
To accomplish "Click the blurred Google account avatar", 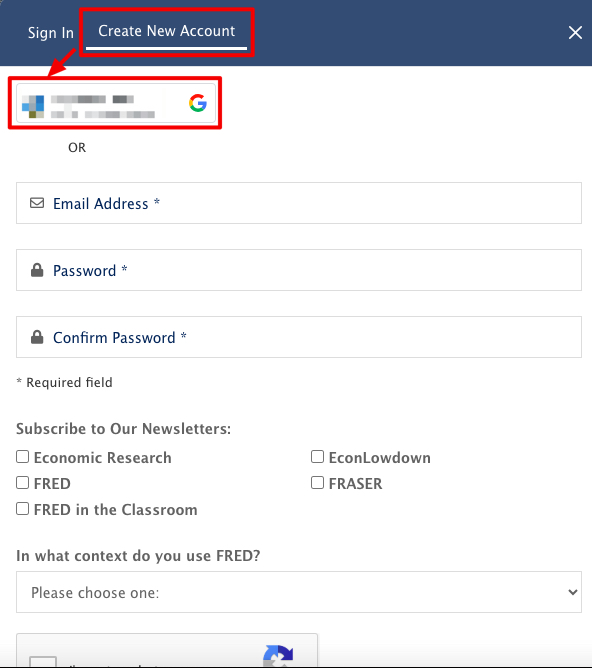I will [33, 107].
